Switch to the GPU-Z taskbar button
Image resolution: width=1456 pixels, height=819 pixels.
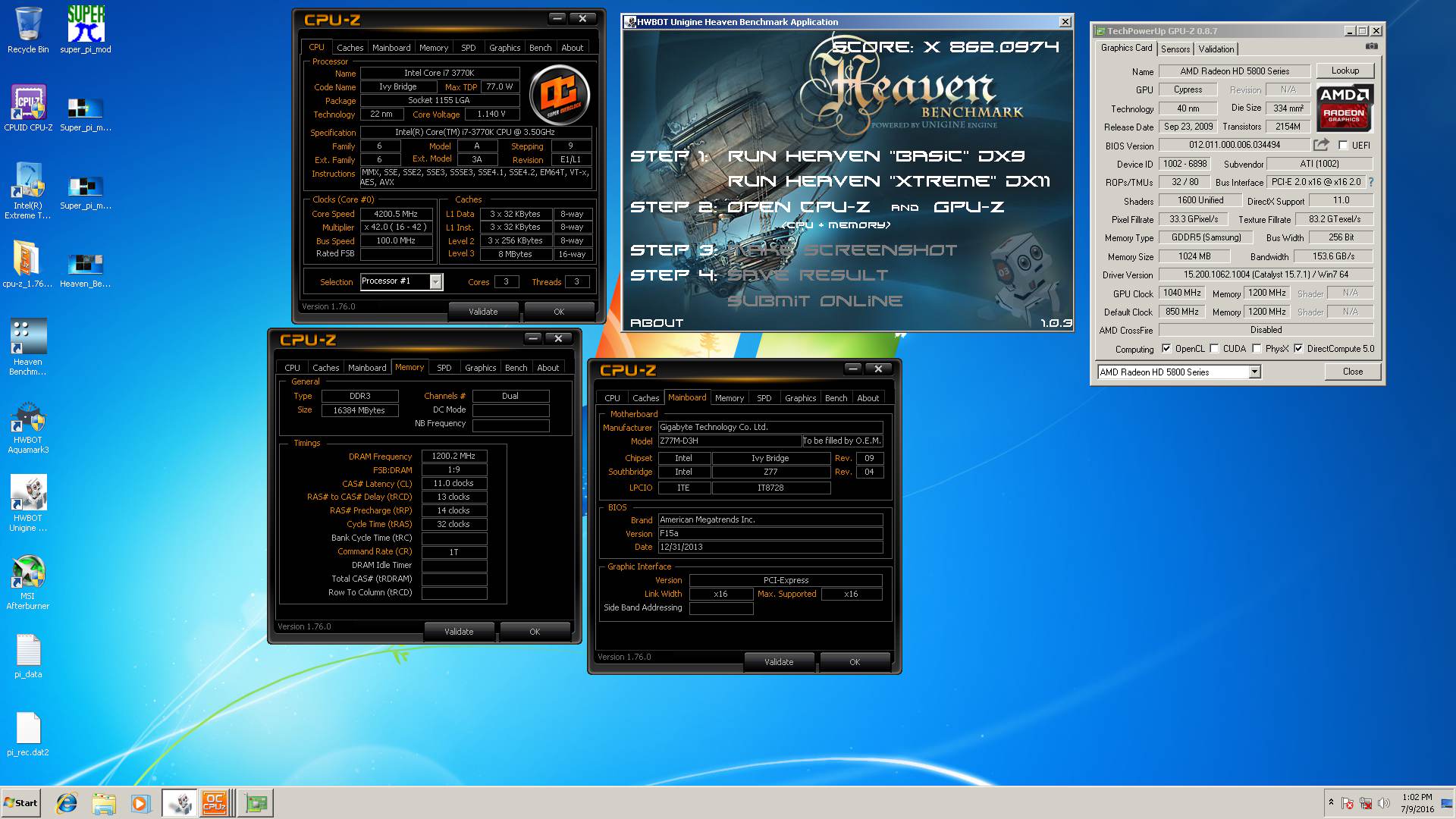coord(256,803)
